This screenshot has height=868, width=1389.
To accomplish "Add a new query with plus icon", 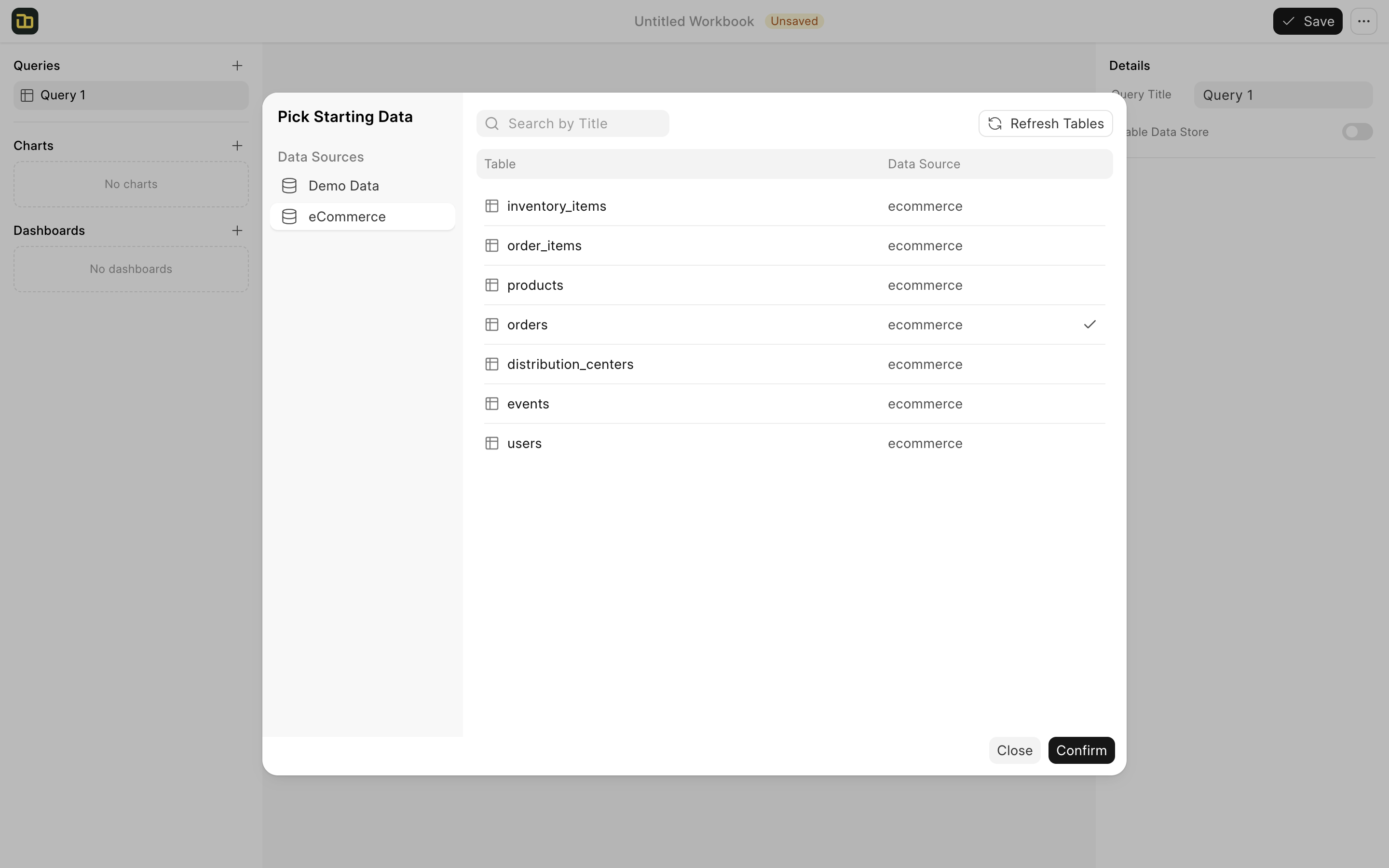I will coord(237,66).
